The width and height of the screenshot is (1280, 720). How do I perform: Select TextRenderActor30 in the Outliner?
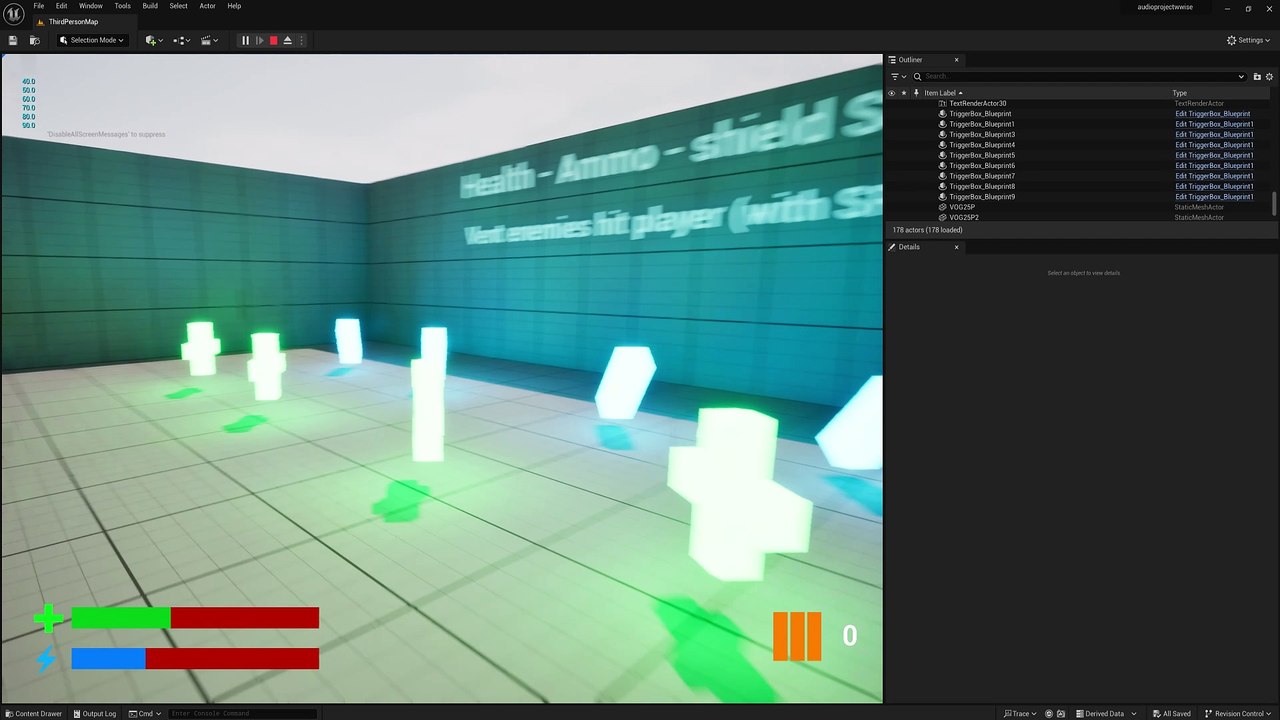977,103
